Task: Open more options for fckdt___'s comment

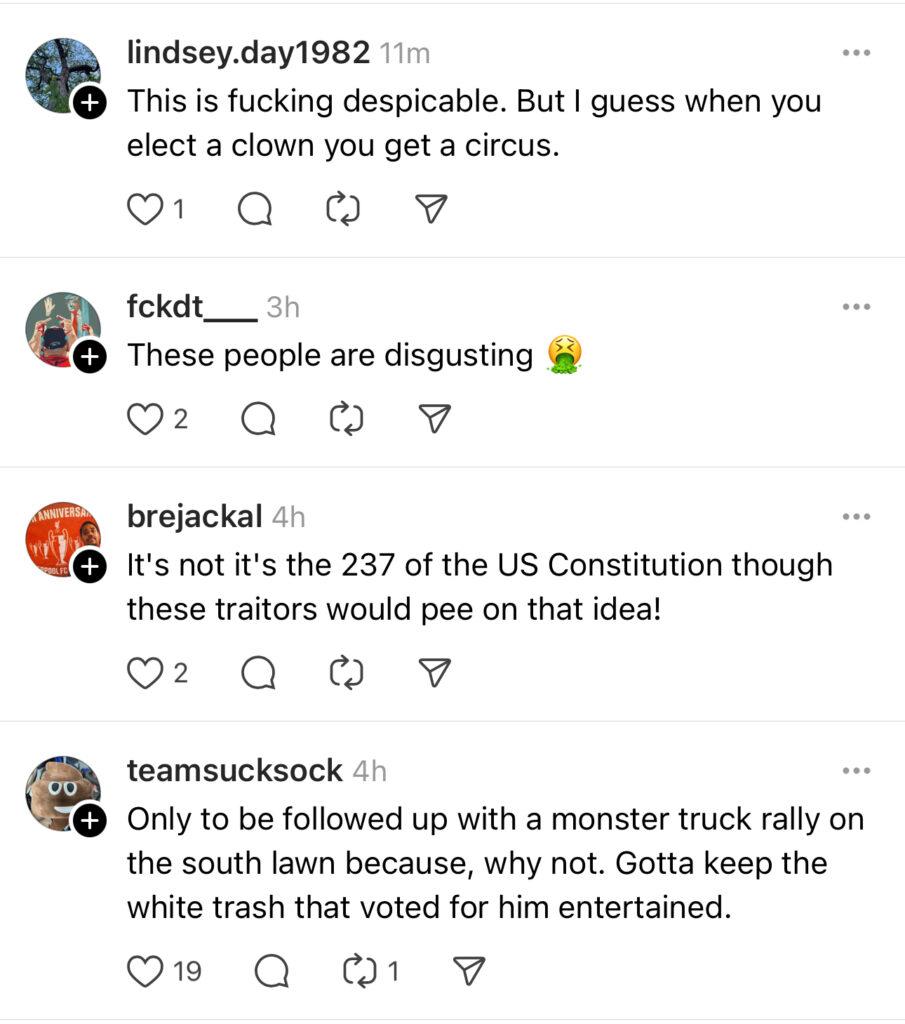Action: point(856,307)
